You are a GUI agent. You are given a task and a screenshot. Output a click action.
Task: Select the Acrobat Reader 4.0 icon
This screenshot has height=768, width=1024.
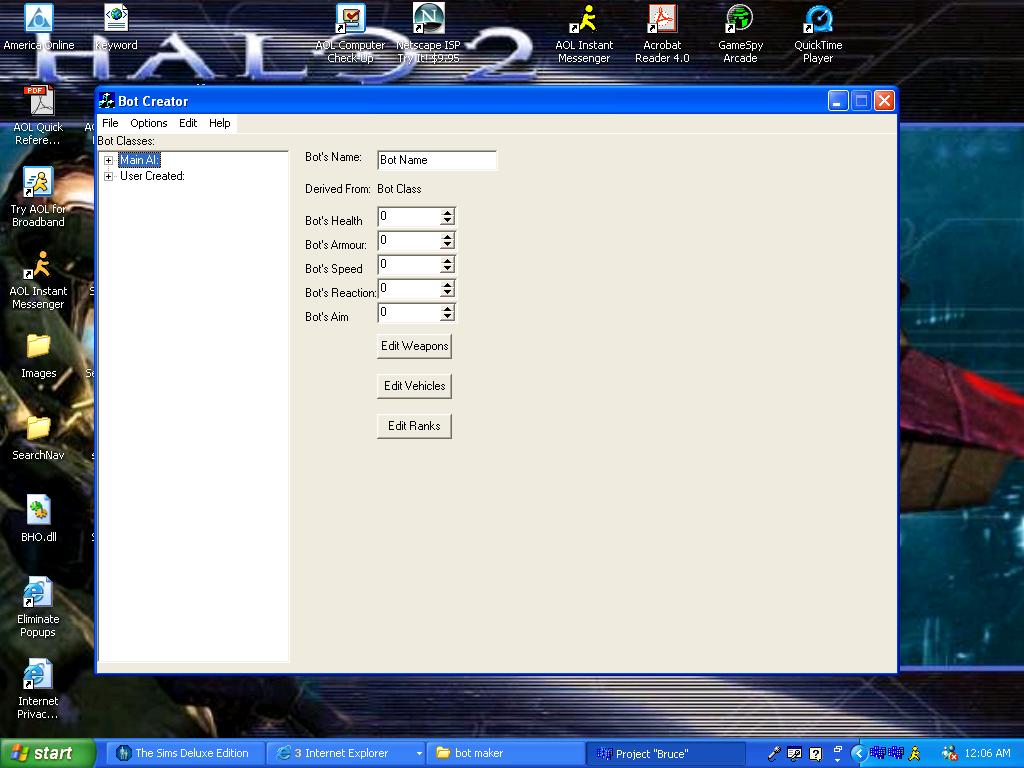(662, 34)
